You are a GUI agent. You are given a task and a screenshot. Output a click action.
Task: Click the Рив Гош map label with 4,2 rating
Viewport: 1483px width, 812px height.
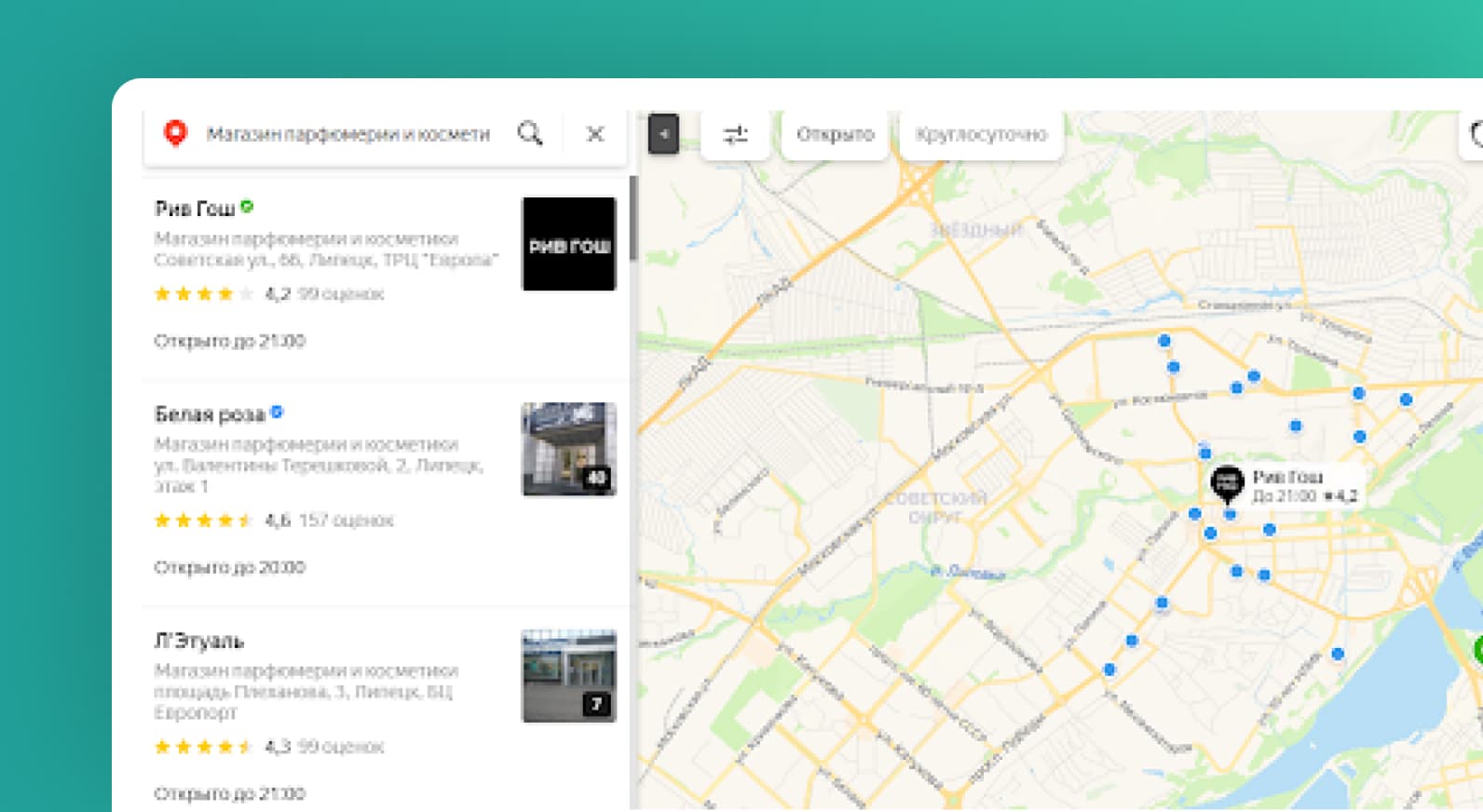coord(1304,486)
